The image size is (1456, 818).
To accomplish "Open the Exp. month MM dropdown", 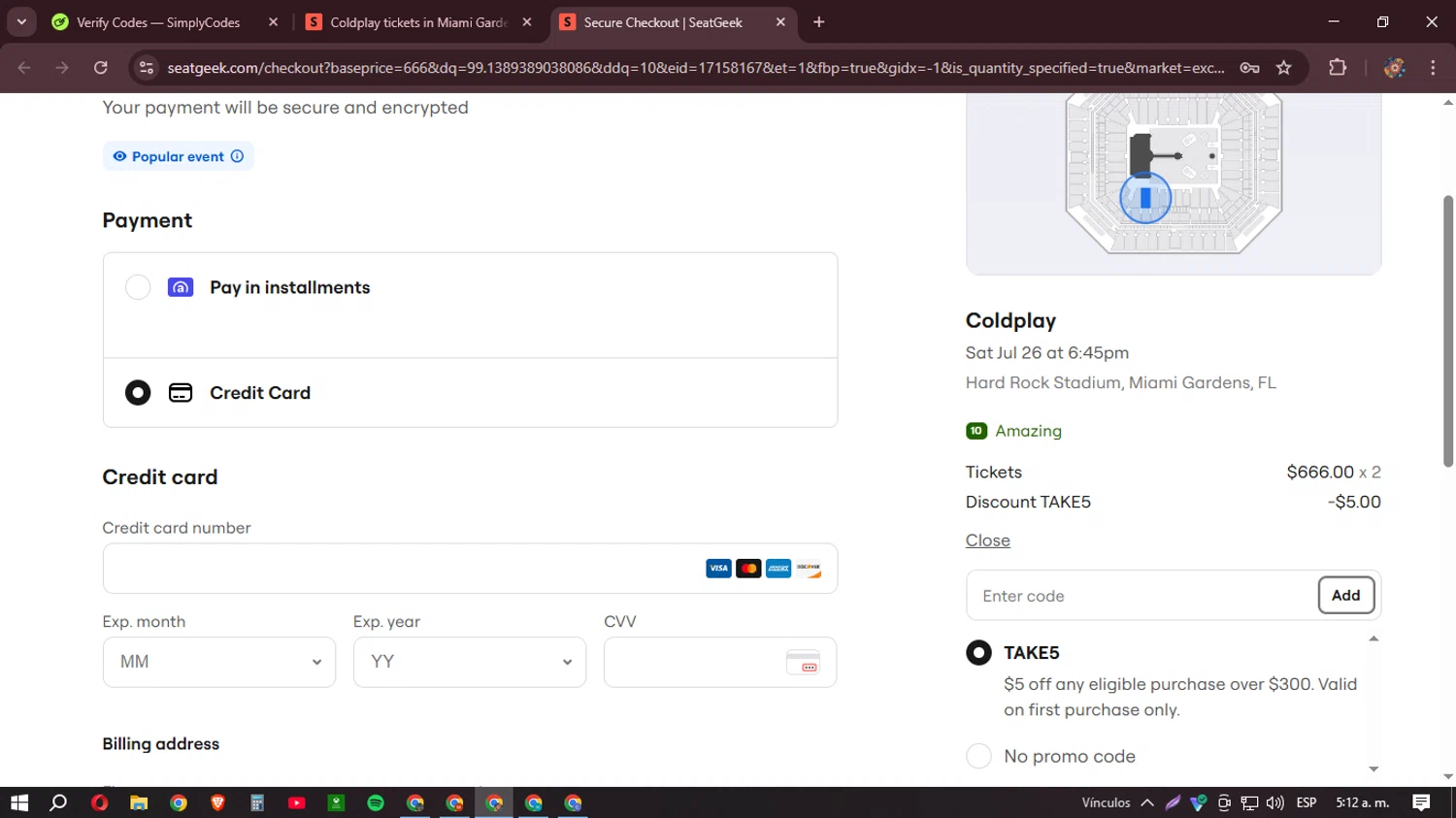I will click(219, 662).
